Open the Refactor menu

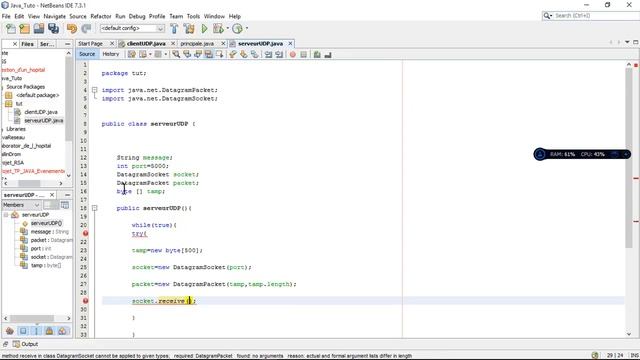[x=101, y=16]
